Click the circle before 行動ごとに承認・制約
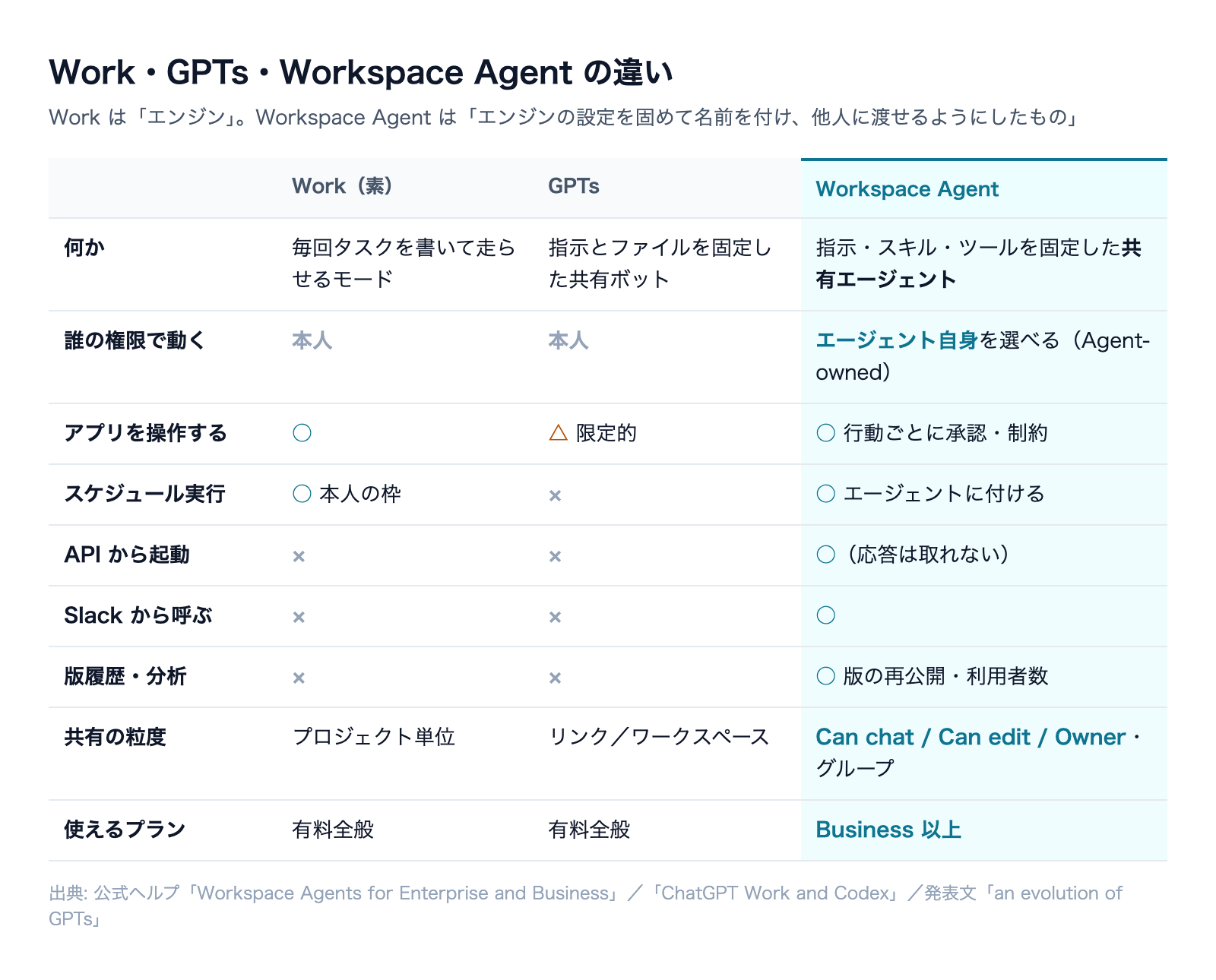 (x=825, y=433)
